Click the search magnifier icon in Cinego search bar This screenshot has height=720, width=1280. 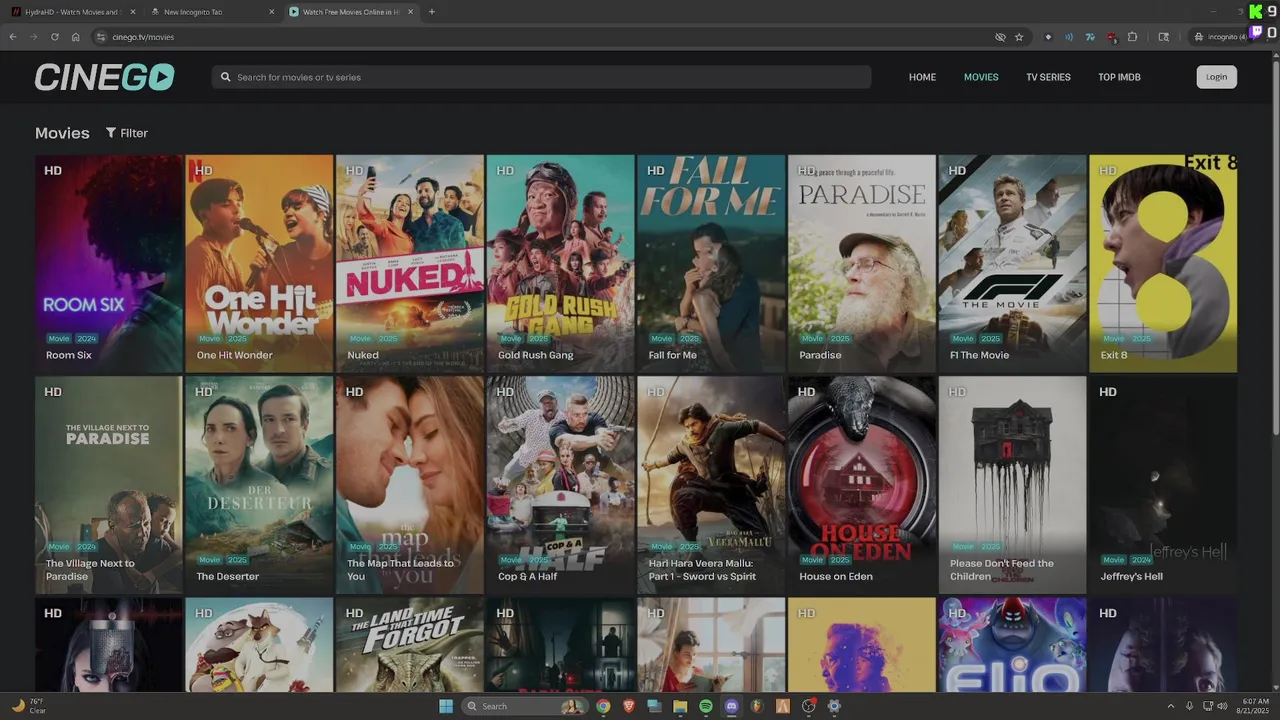pyautogui.click(x=226, y=77)
